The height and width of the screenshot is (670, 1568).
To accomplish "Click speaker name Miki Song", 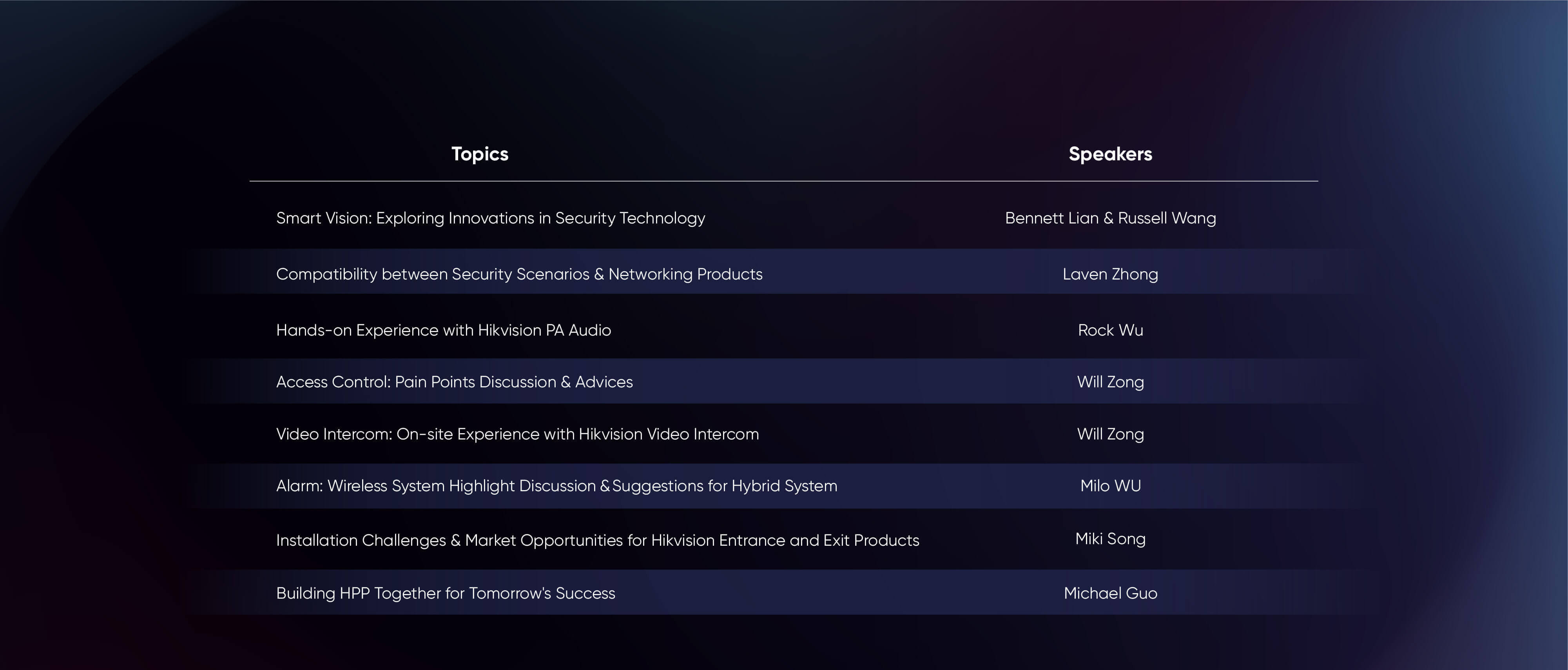I will tap(1109, 539).
